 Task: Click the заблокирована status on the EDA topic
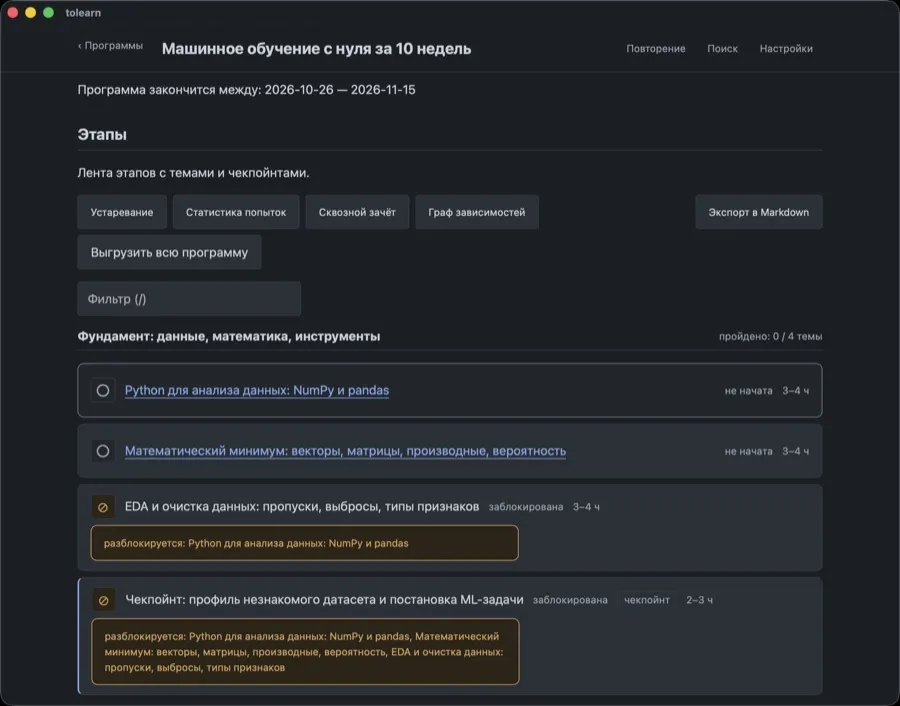526,507
